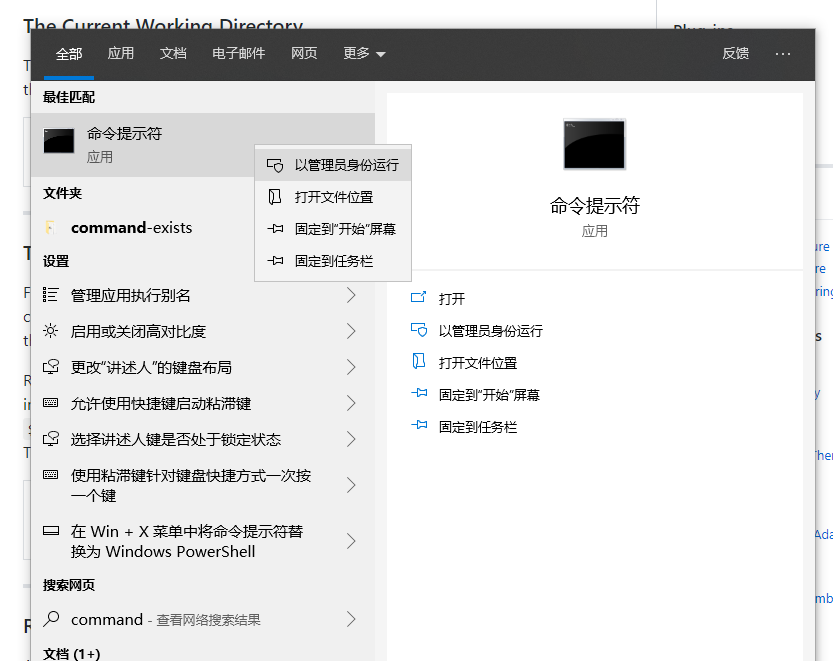This screenshot has height=661, width=833.
Task: Choose 固定到任务栏 in context menu
Action: (x=333, y=261)
